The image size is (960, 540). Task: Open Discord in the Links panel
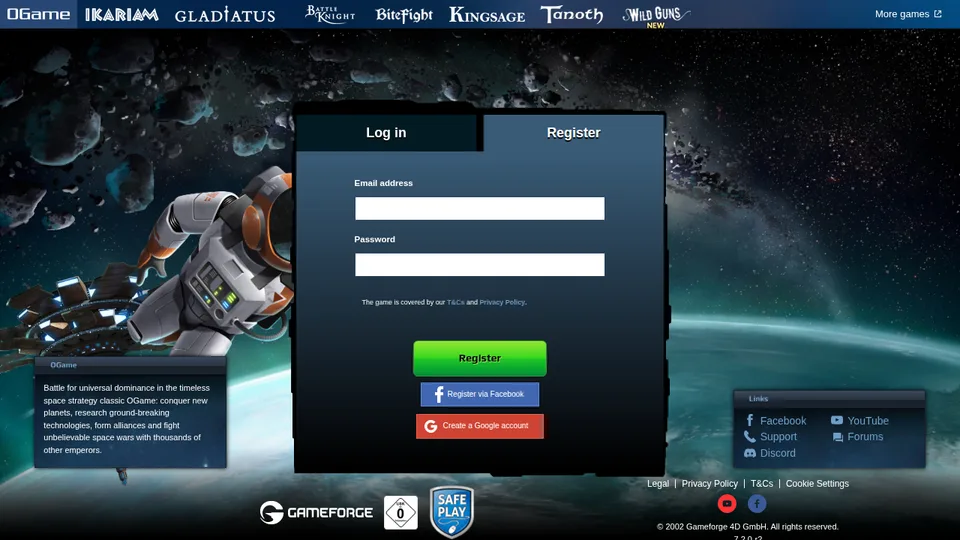(770, 453)
